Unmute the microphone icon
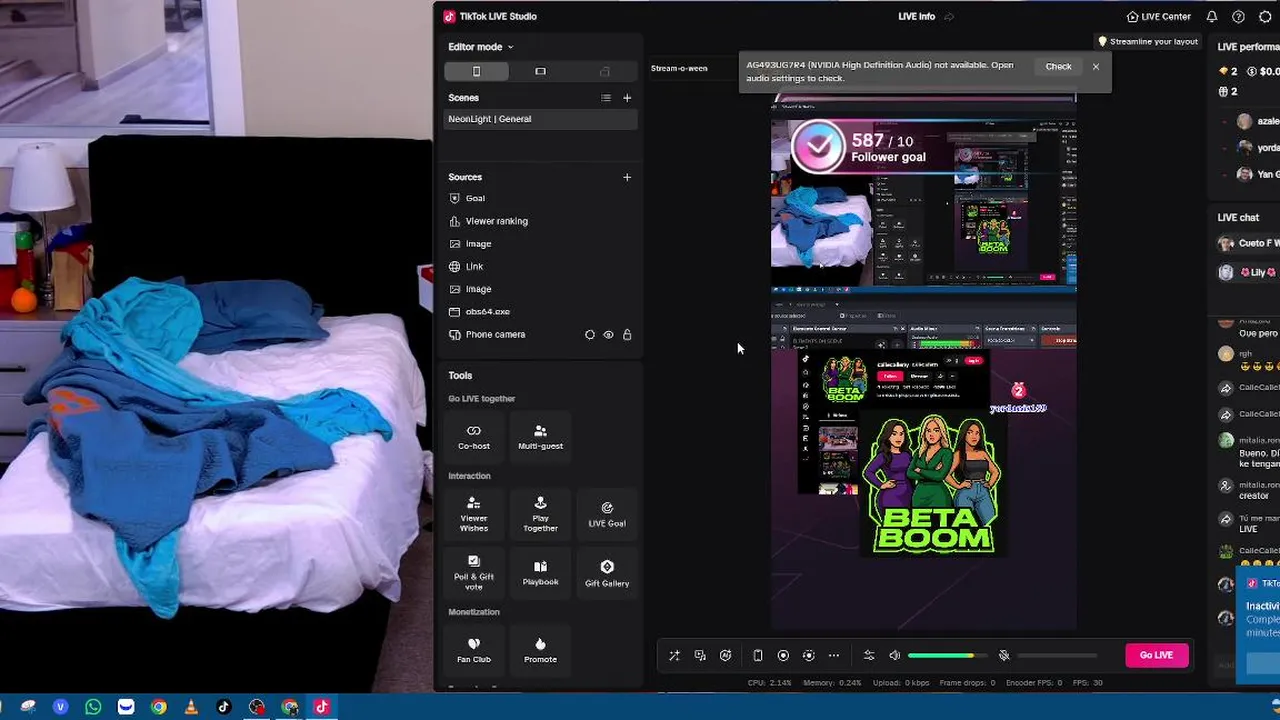 tap(1004, 656)
